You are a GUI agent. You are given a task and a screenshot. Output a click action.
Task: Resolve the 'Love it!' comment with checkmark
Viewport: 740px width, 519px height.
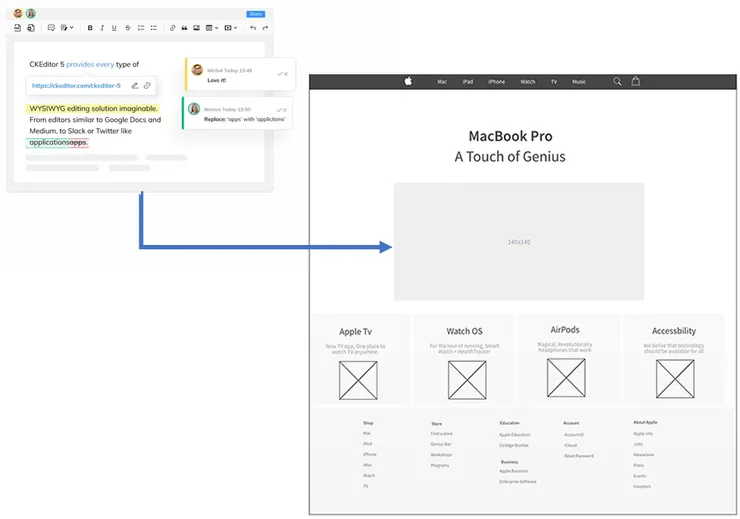[x=279, y=74]
